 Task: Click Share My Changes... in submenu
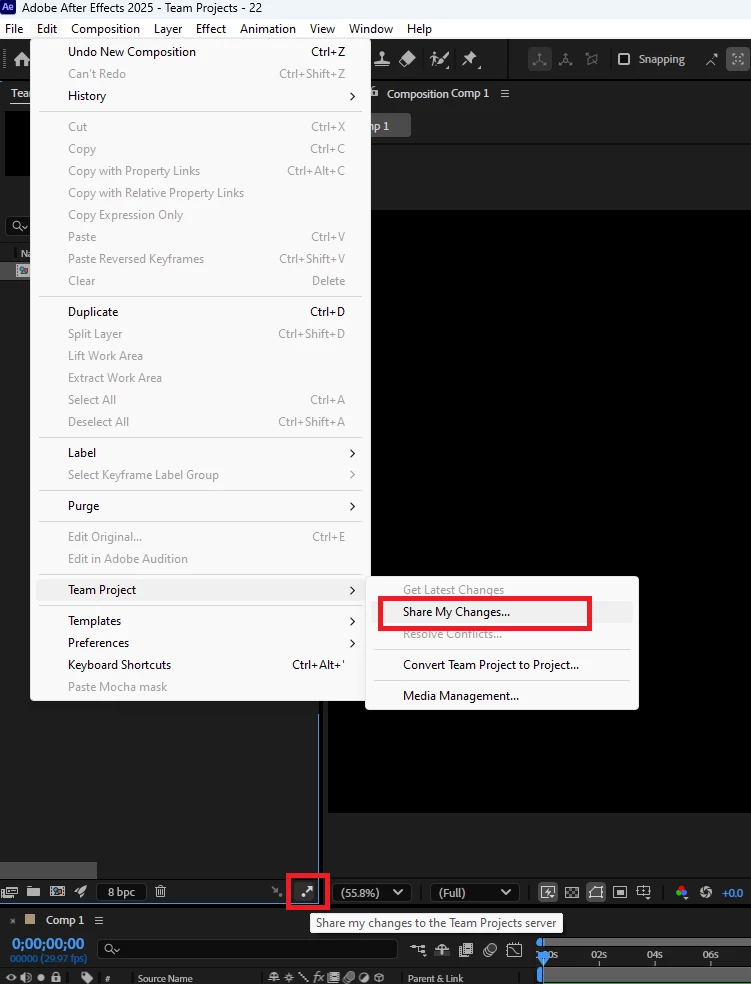coord(502,612)
